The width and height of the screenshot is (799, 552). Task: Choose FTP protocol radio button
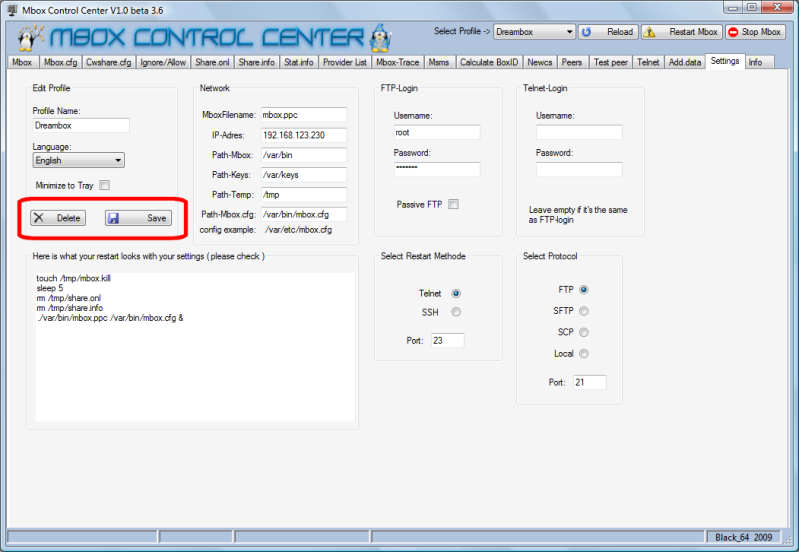(584, 290)
